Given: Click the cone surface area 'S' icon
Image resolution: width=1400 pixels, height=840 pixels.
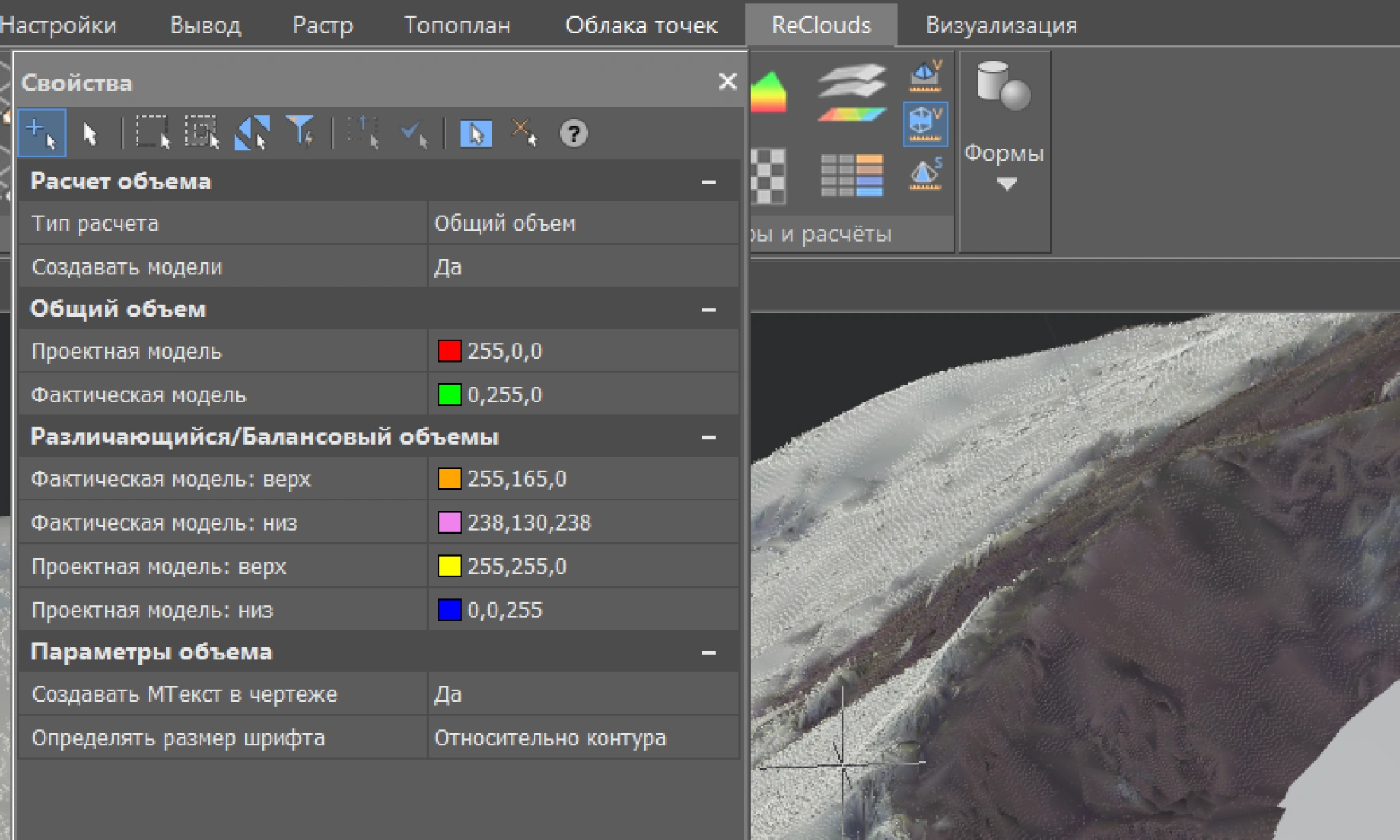Looking at the screenshot, I should (x=925, y=175).
